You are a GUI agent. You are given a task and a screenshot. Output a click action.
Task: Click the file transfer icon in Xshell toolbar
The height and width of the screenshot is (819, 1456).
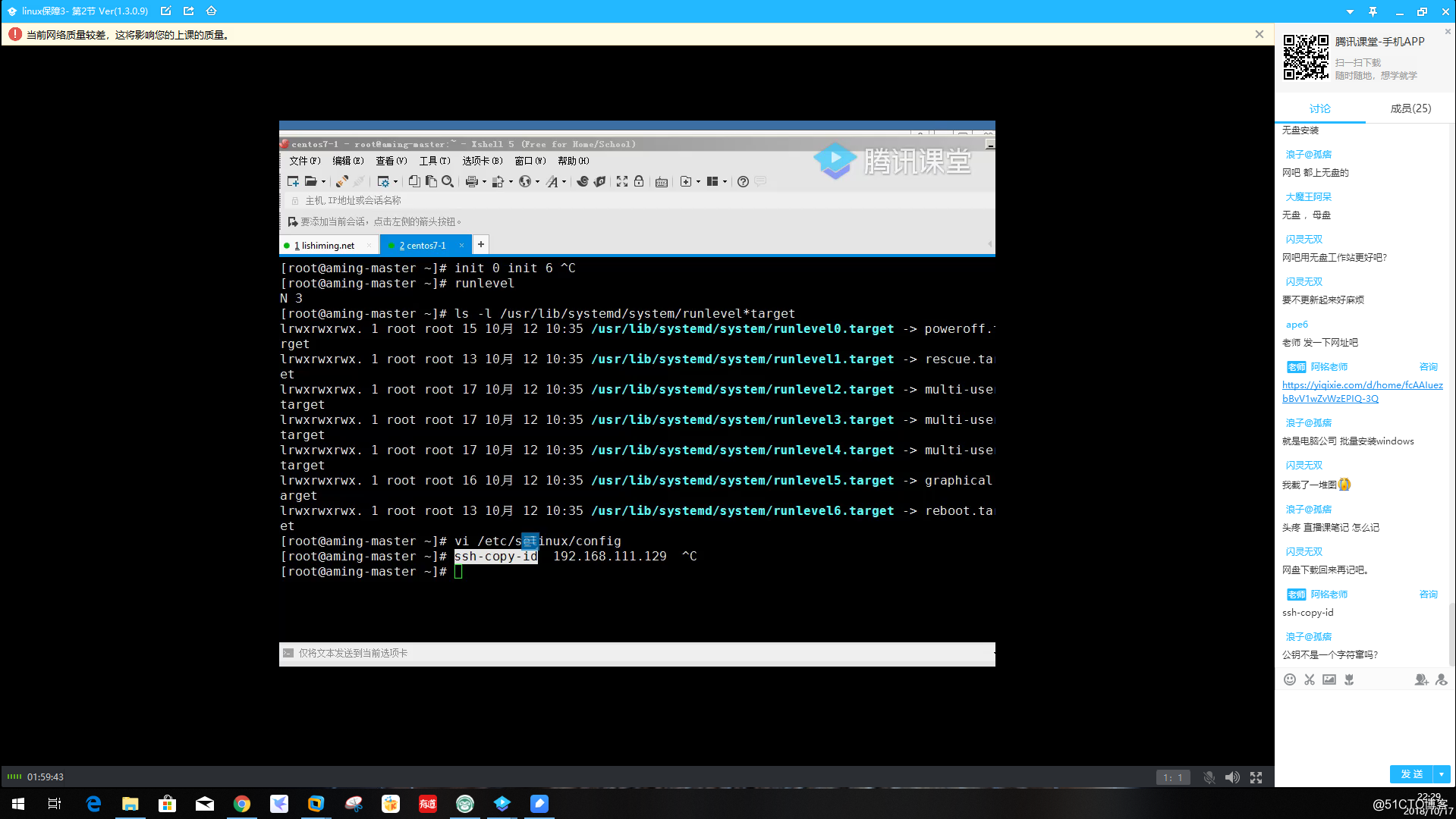[x=498, y=181]
